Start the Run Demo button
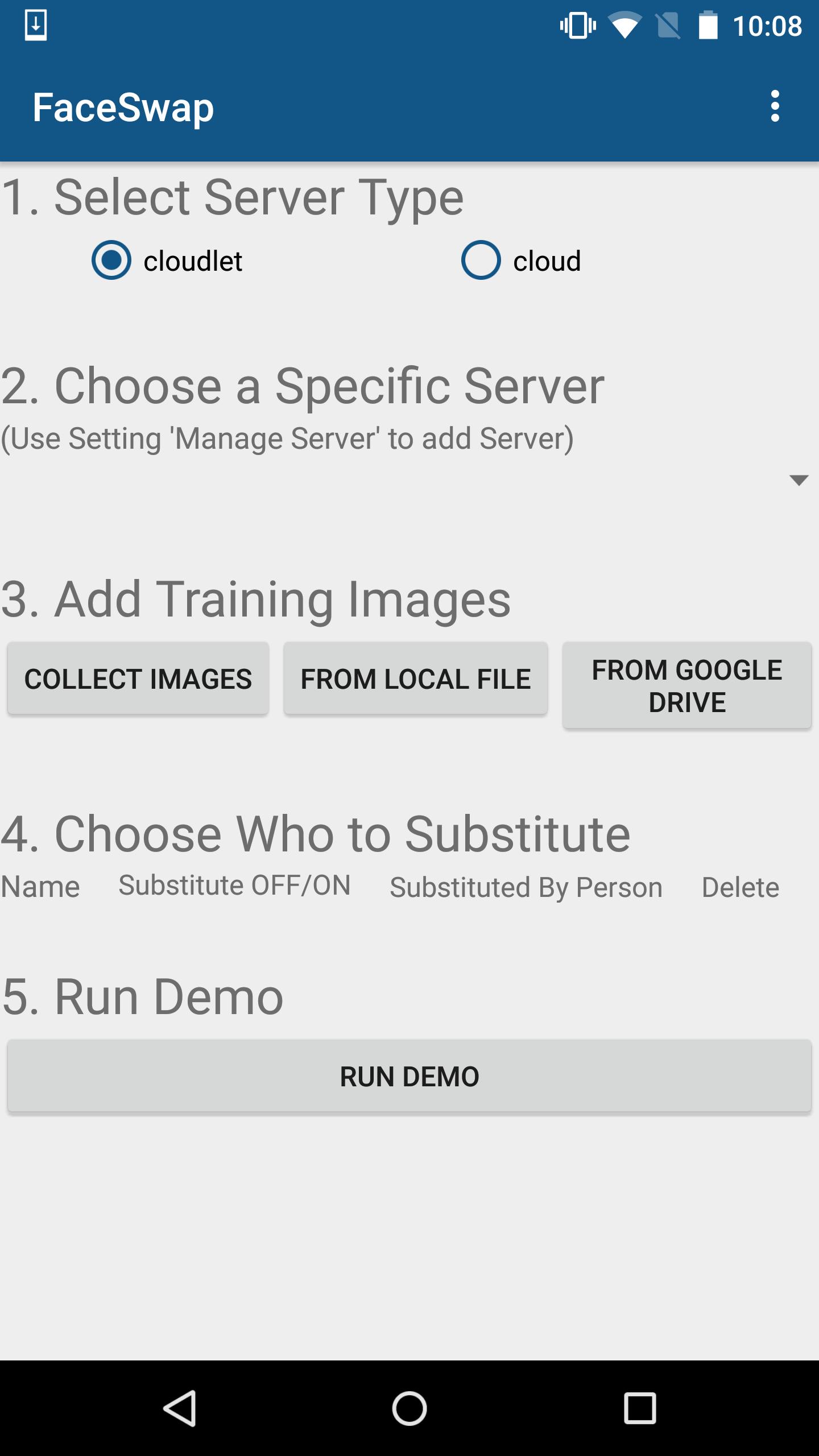819x1456 pixels. click(409, 1076)
